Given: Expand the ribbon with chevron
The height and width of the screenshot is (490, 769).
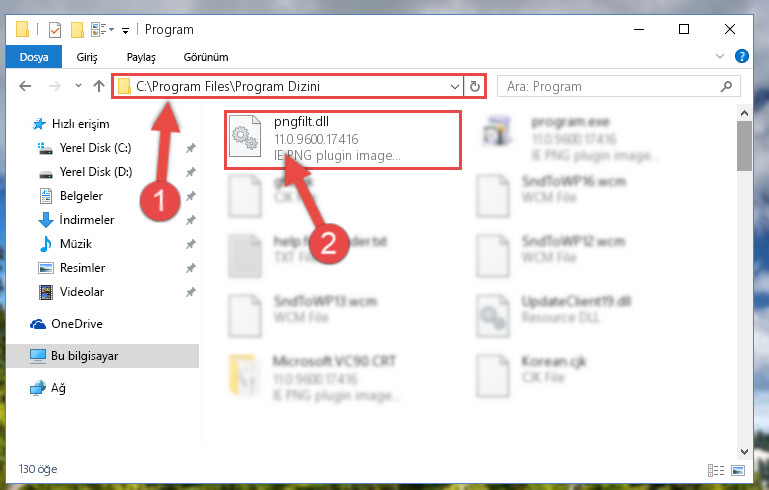Looking at the screenshot, I should click(x=719, y=56).
